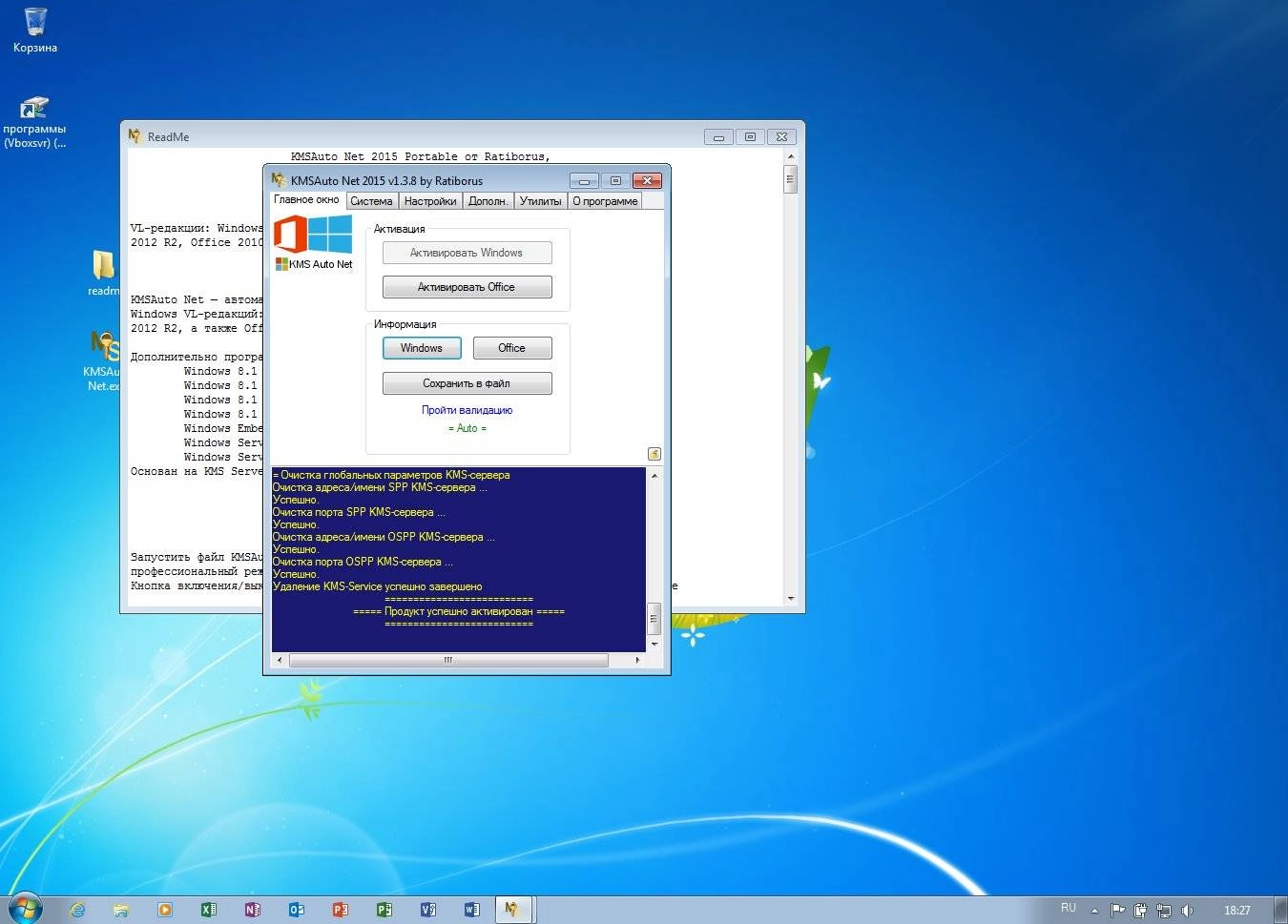Screen dimensions: 1288x924
Task: Click the log console scroll-up arrow
Action: [x=654, y=474]
